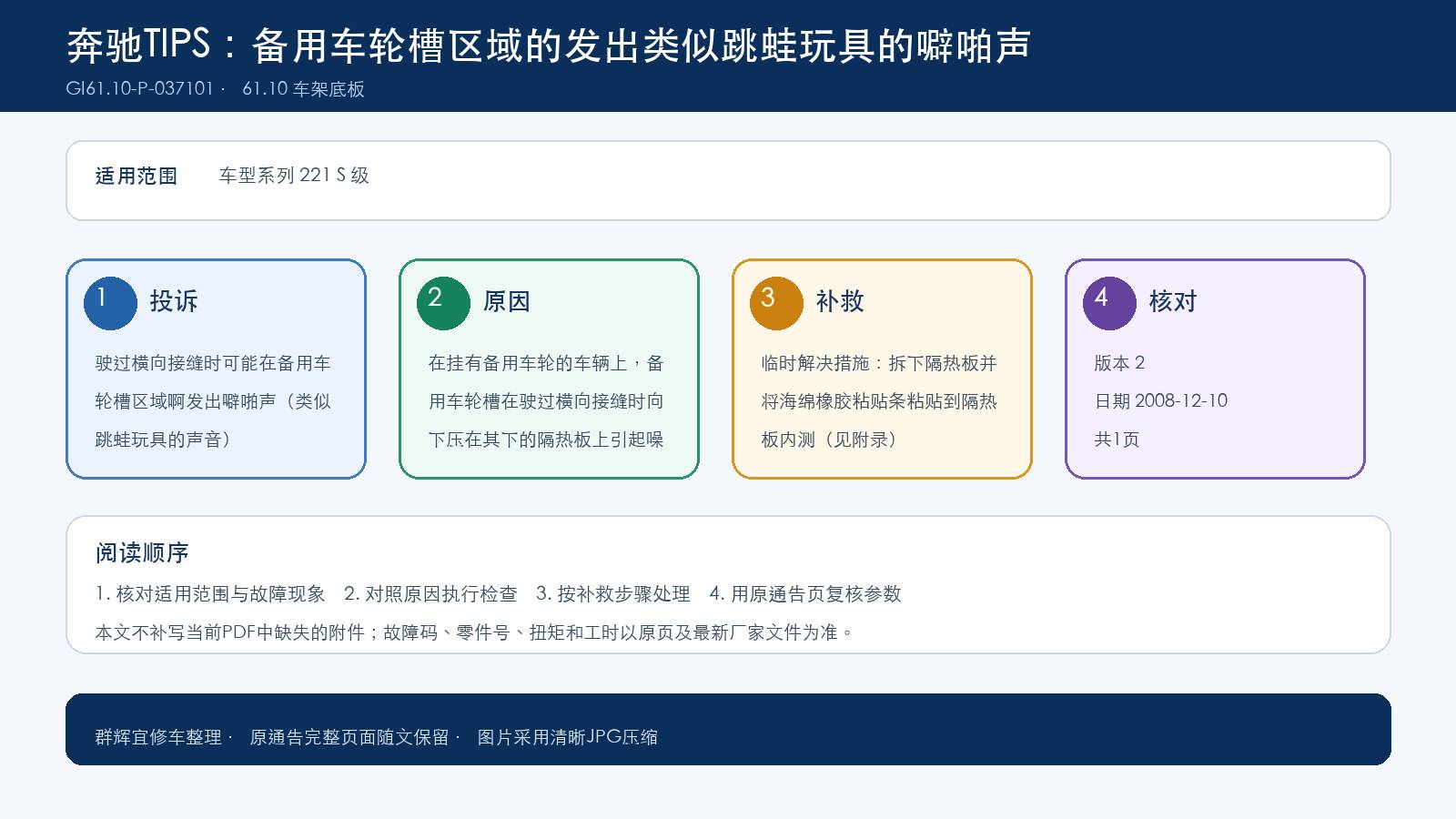Select the 补救 card heading

pos(840,301)
